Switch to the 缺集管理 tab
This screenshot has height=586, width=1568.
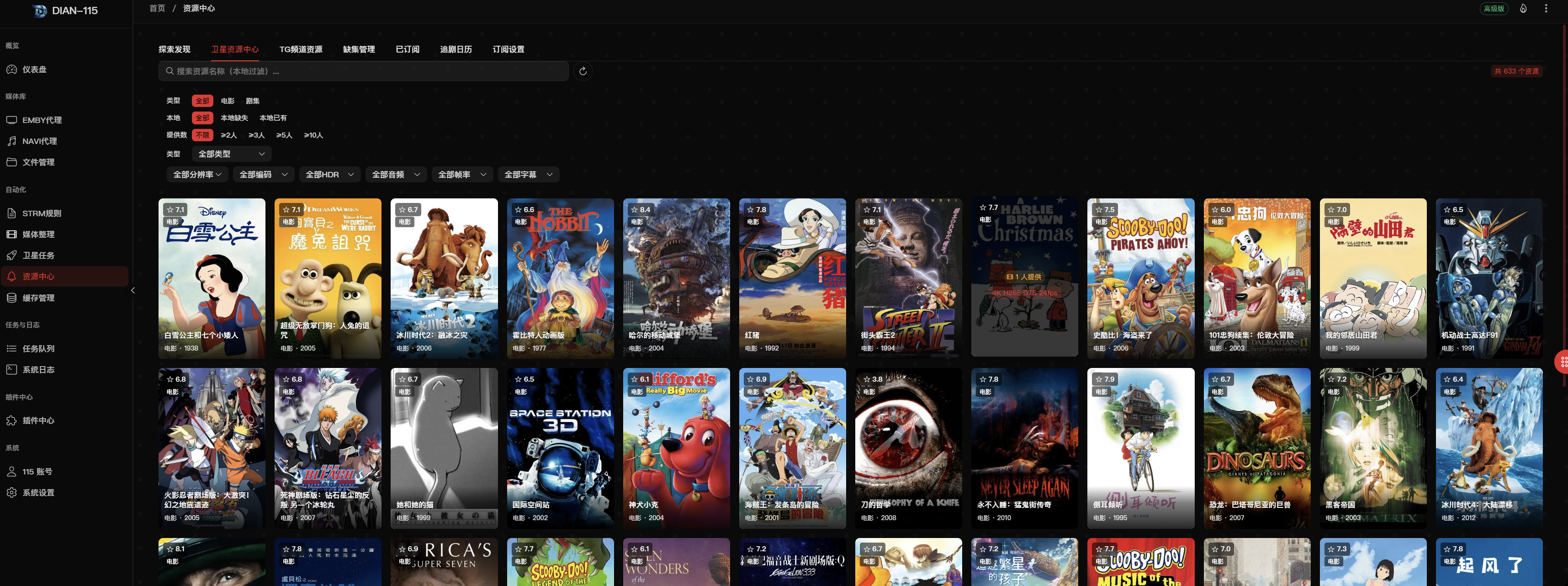pos(359,49)
